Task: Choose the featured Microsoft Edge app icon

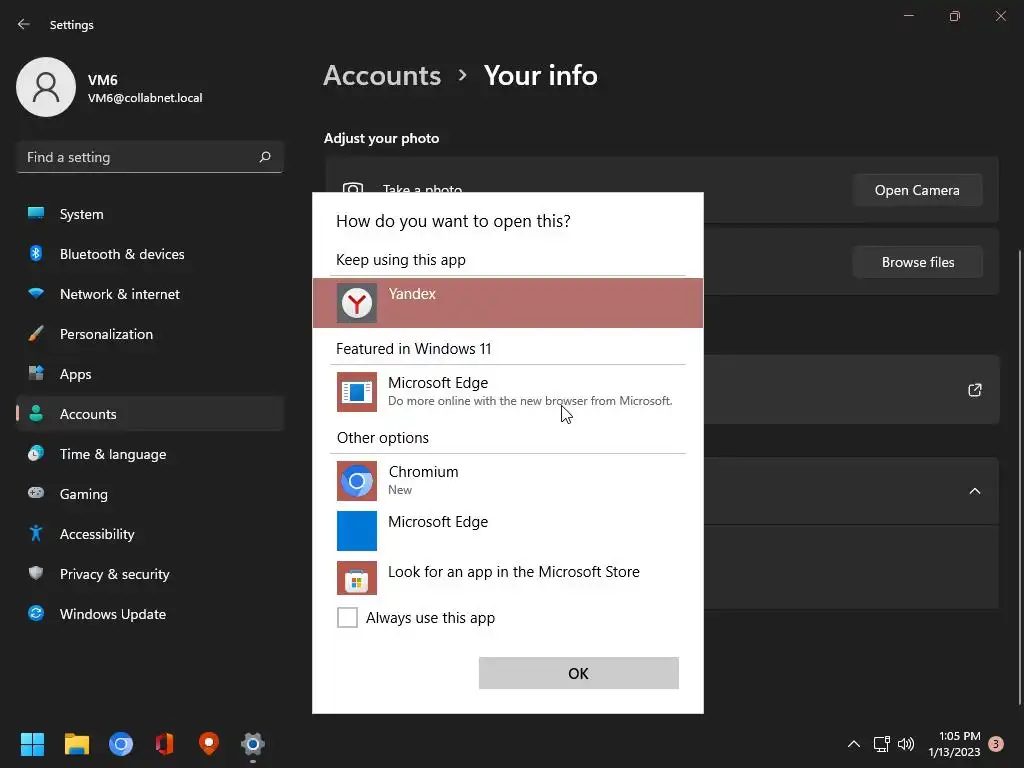Action: pos(357,392)
